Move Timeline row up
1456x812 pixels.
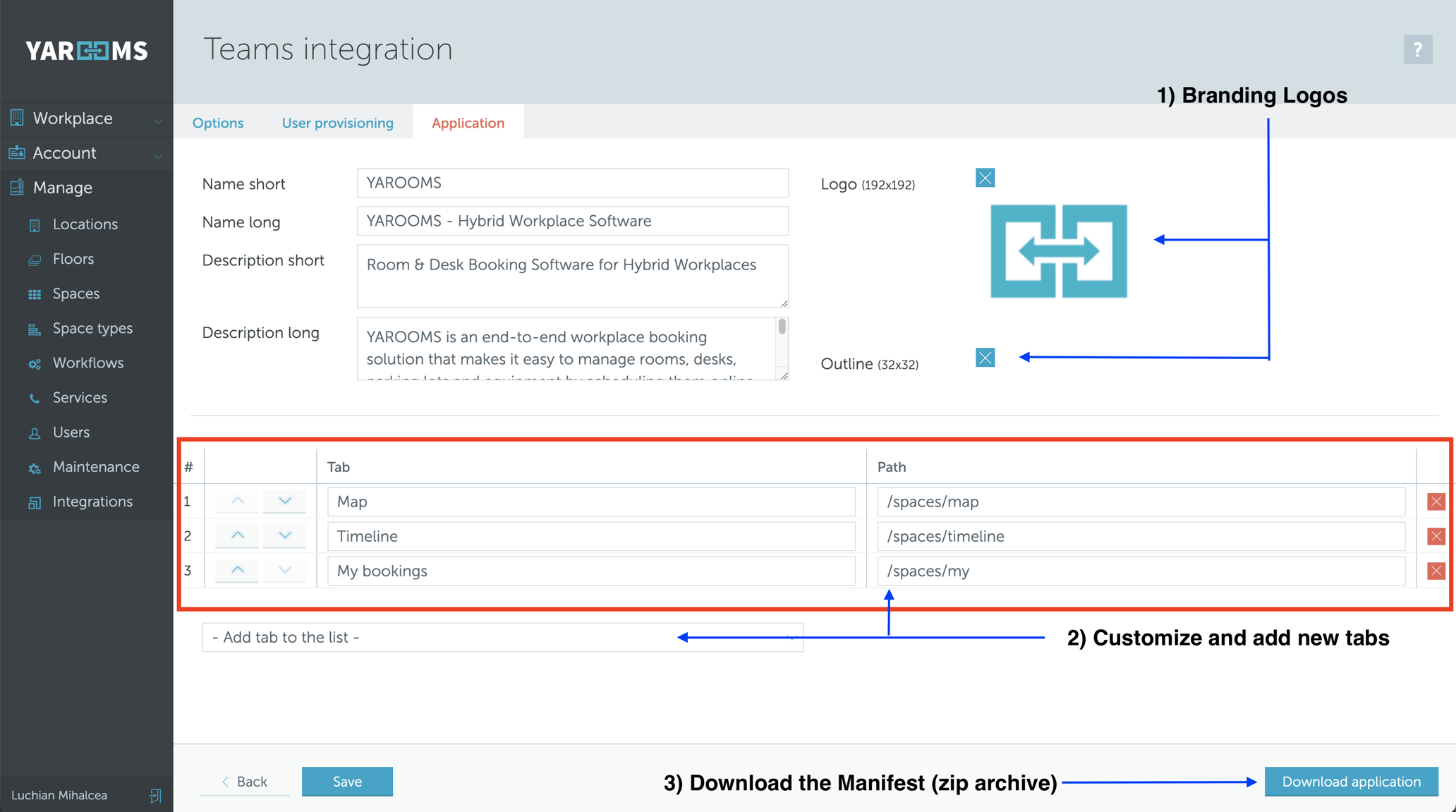tap(238, 535)
